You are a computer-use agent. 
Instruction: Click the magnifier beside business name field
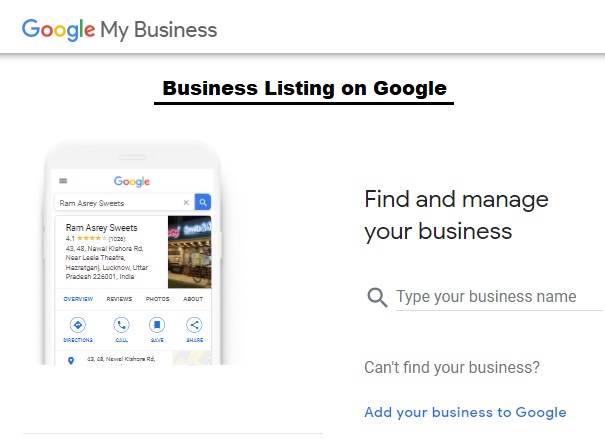pos(377,297)
